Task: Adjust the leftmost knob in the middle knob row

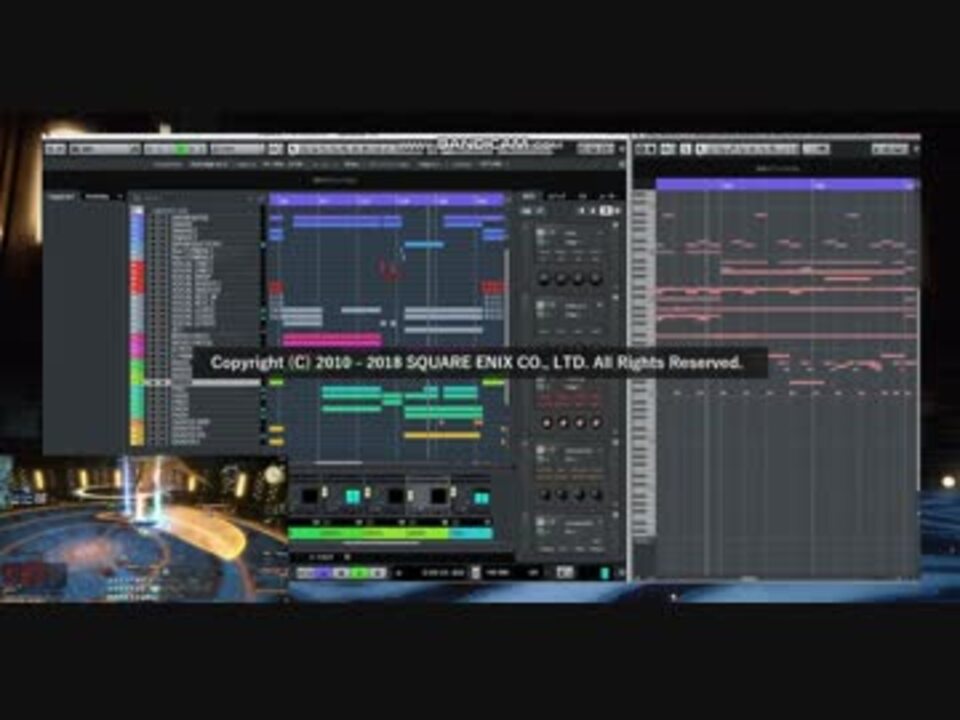Action: tap(546, 422)
